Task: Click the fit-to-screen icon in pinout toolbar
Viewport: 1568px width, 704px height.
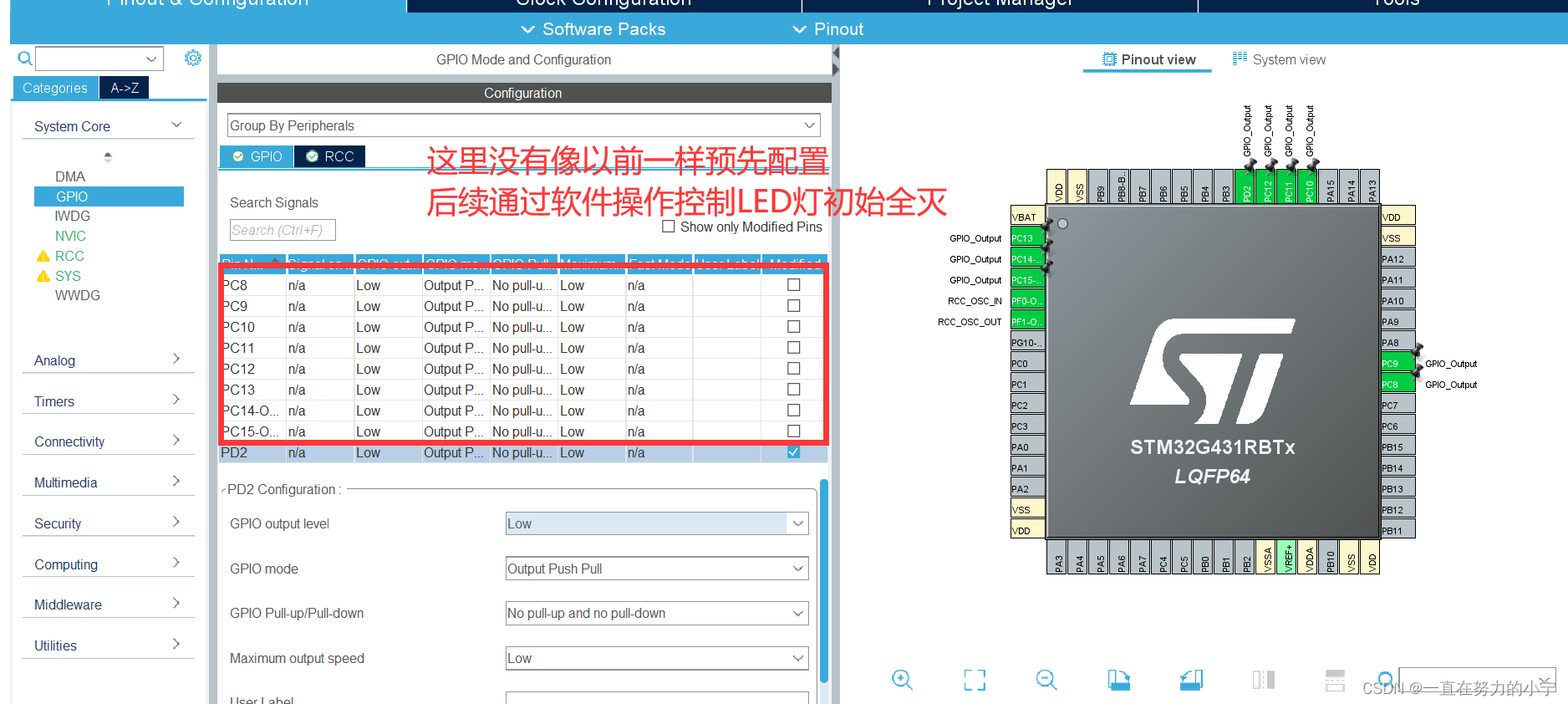Action: pos(975,680)
